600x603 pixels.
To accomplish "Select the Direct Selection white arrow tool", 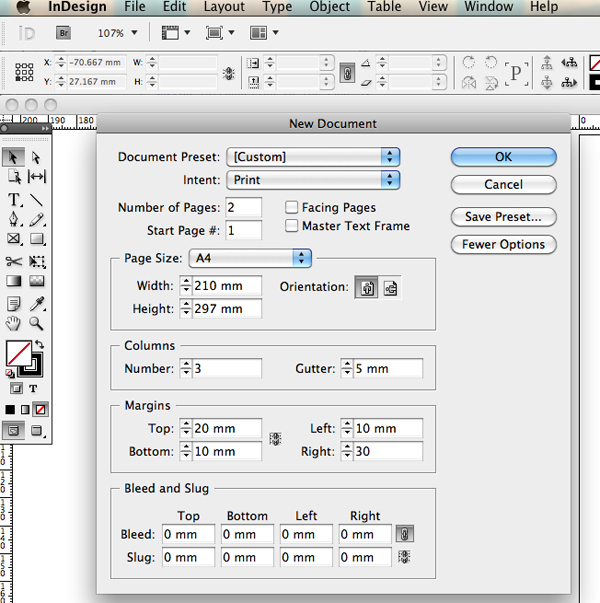I will point(37,157).
